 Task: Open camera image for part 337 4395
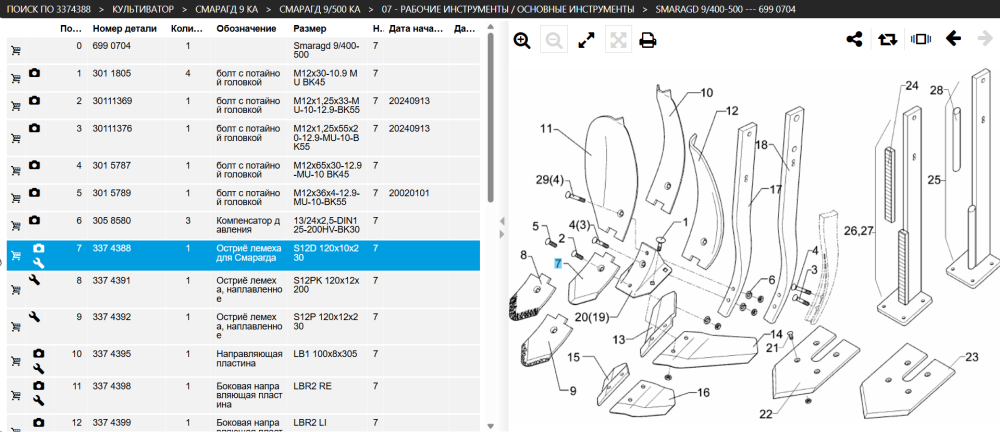tap(39, 354)
